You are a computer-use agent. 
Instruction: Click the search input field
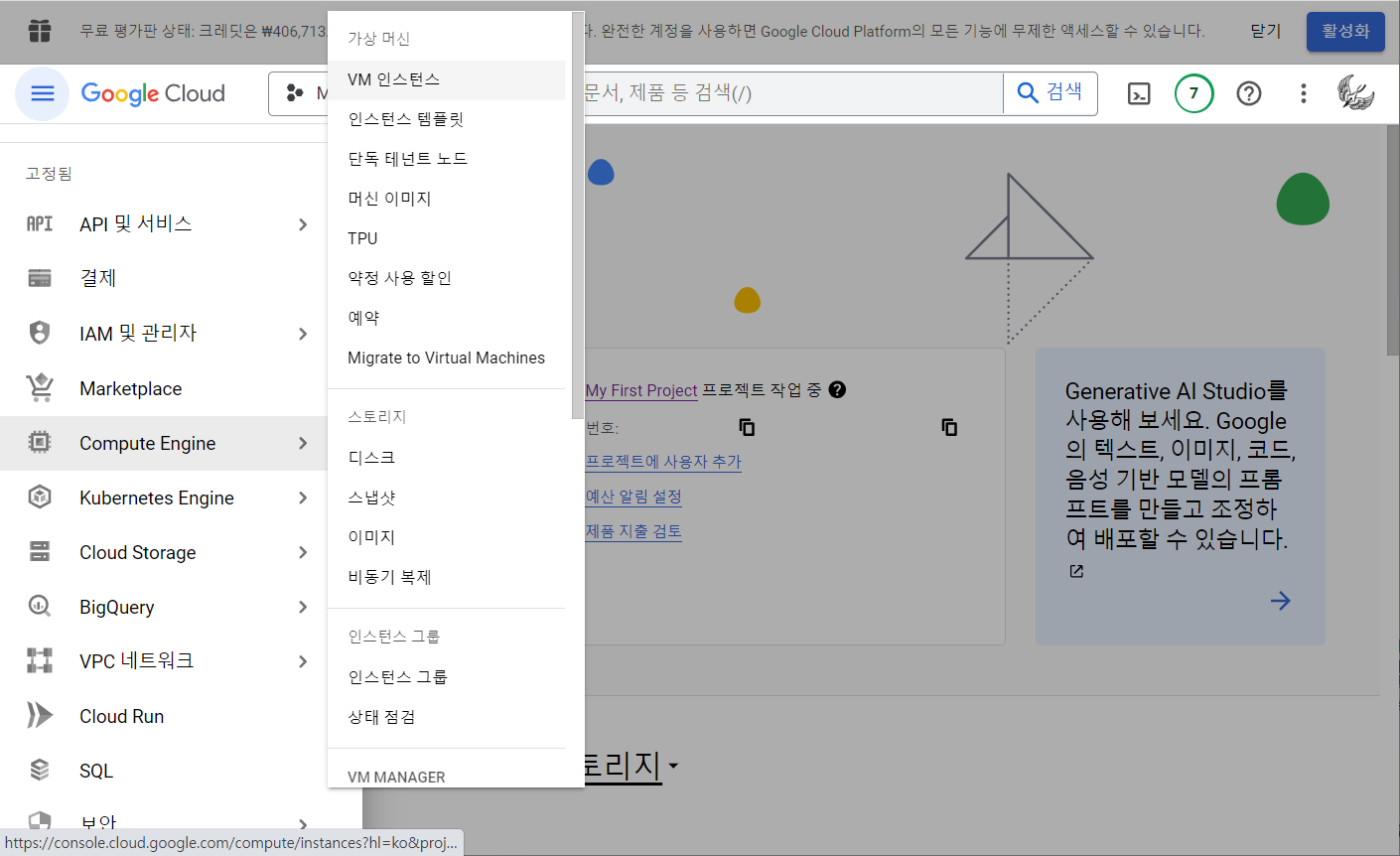792,93
